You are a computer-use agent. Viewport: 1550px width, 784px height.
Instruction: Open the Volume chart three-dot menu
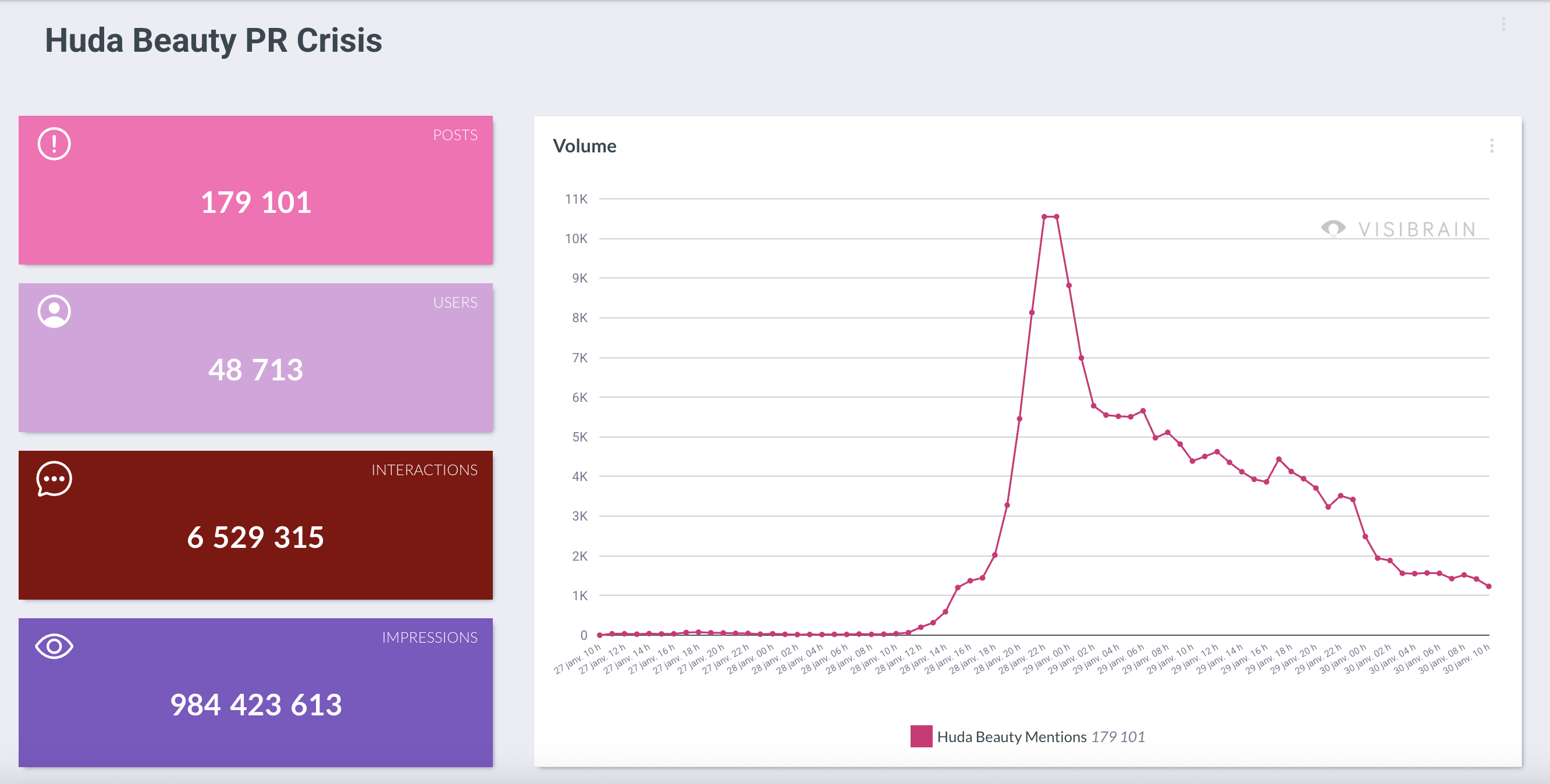pos(1491,145)
